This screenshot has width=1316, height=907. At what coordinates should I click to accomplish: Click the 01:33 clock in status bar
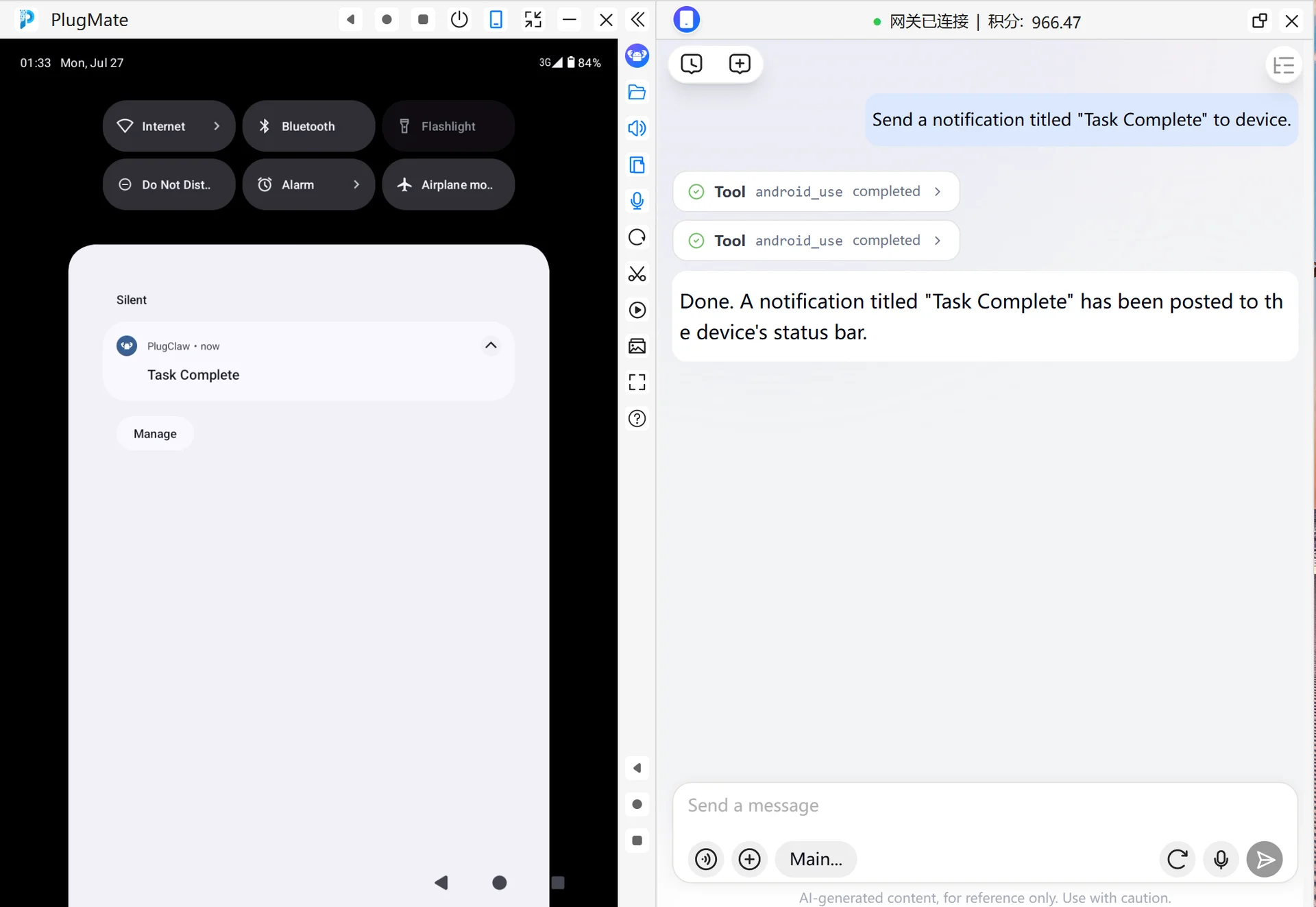36,62
